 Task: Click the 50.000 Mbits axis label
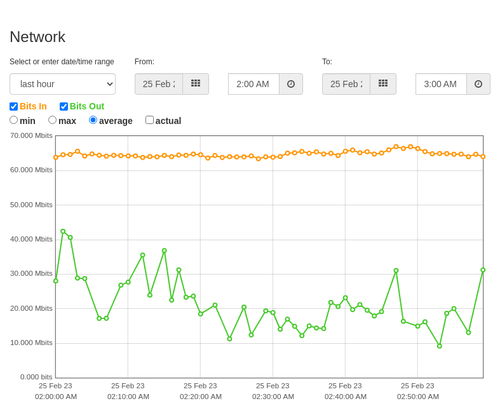click(x=31, y=205)
